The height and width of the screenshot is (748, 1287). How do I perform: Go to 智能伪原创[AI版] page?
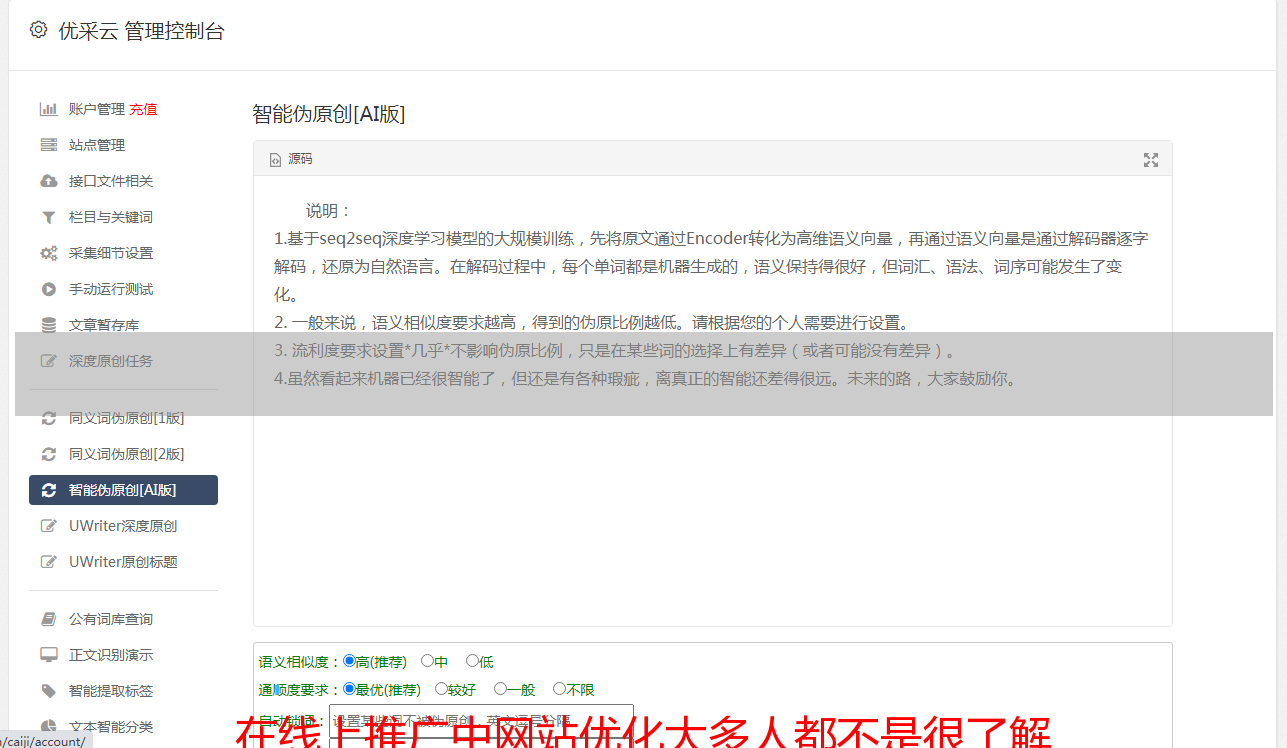coord(123,490)
